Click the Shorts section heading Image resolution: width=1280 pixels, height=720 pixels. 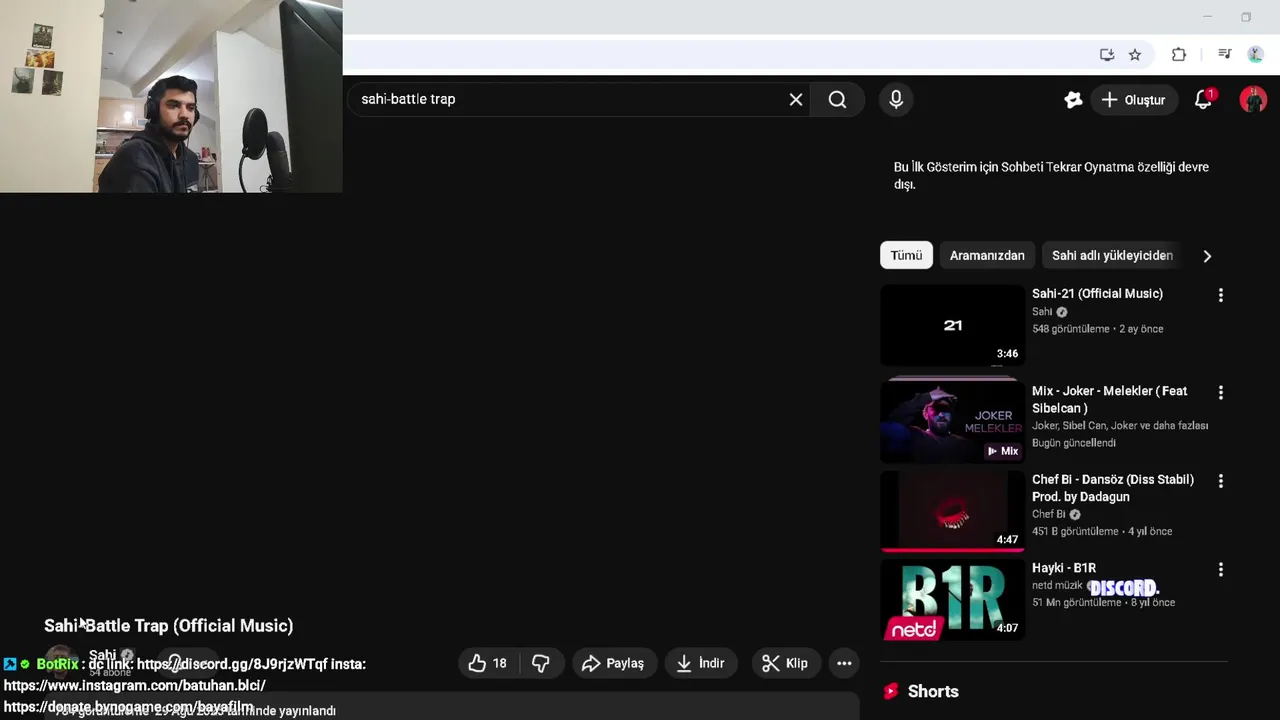(933, 691)
